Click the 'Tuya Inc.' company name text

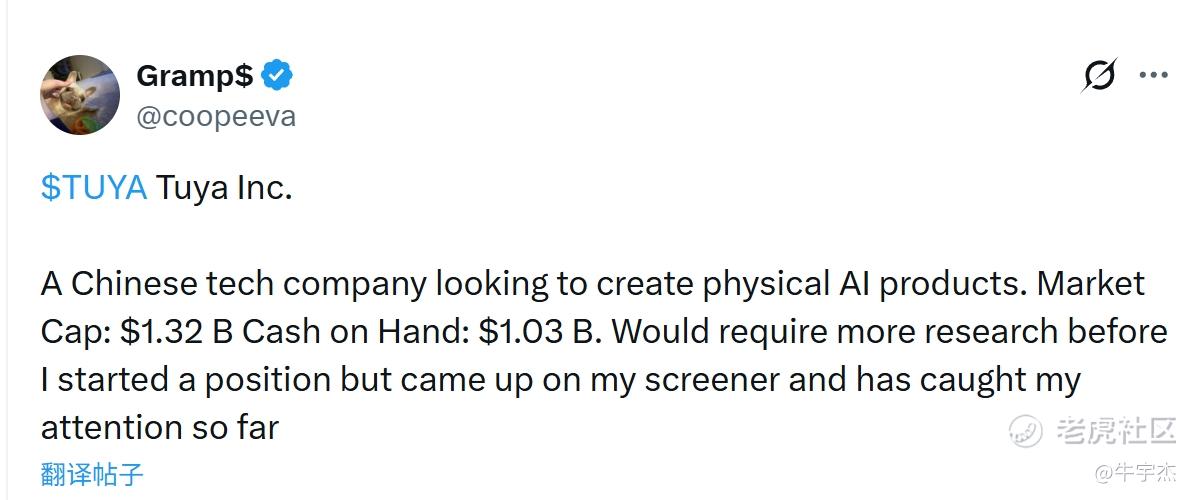coord(224,188)
